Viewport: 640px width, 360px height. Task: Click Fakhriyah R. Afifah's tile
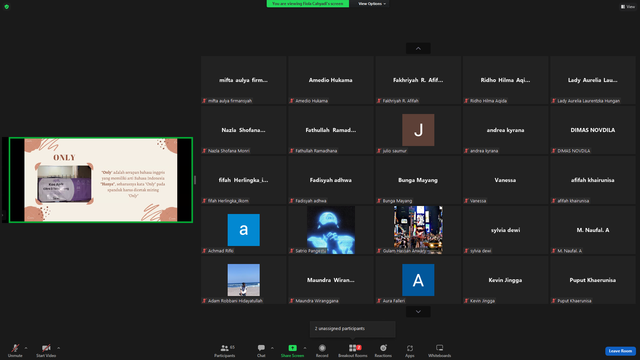[418, 80]
